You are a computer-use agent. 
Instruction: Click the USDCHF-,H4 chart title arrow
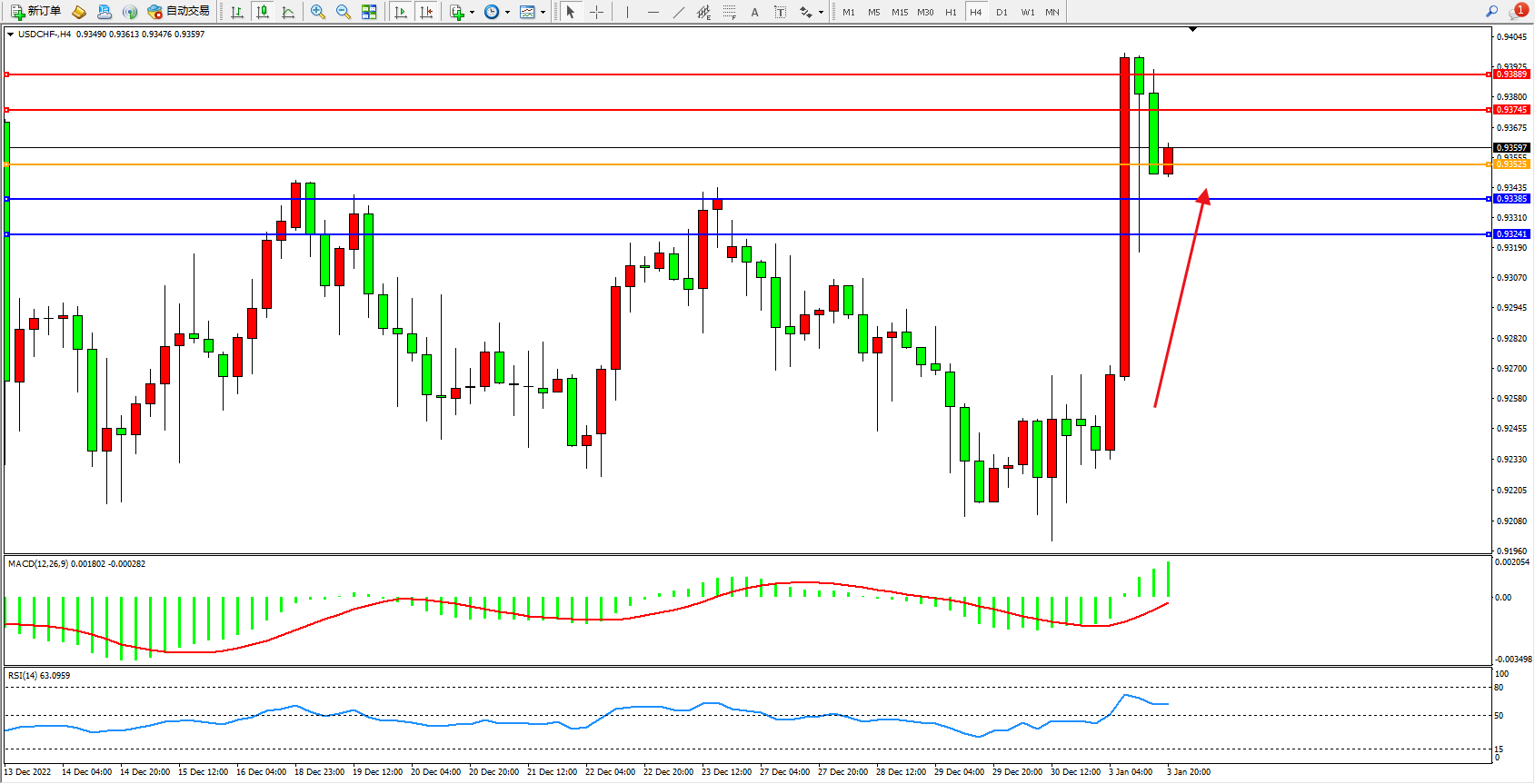10,35
